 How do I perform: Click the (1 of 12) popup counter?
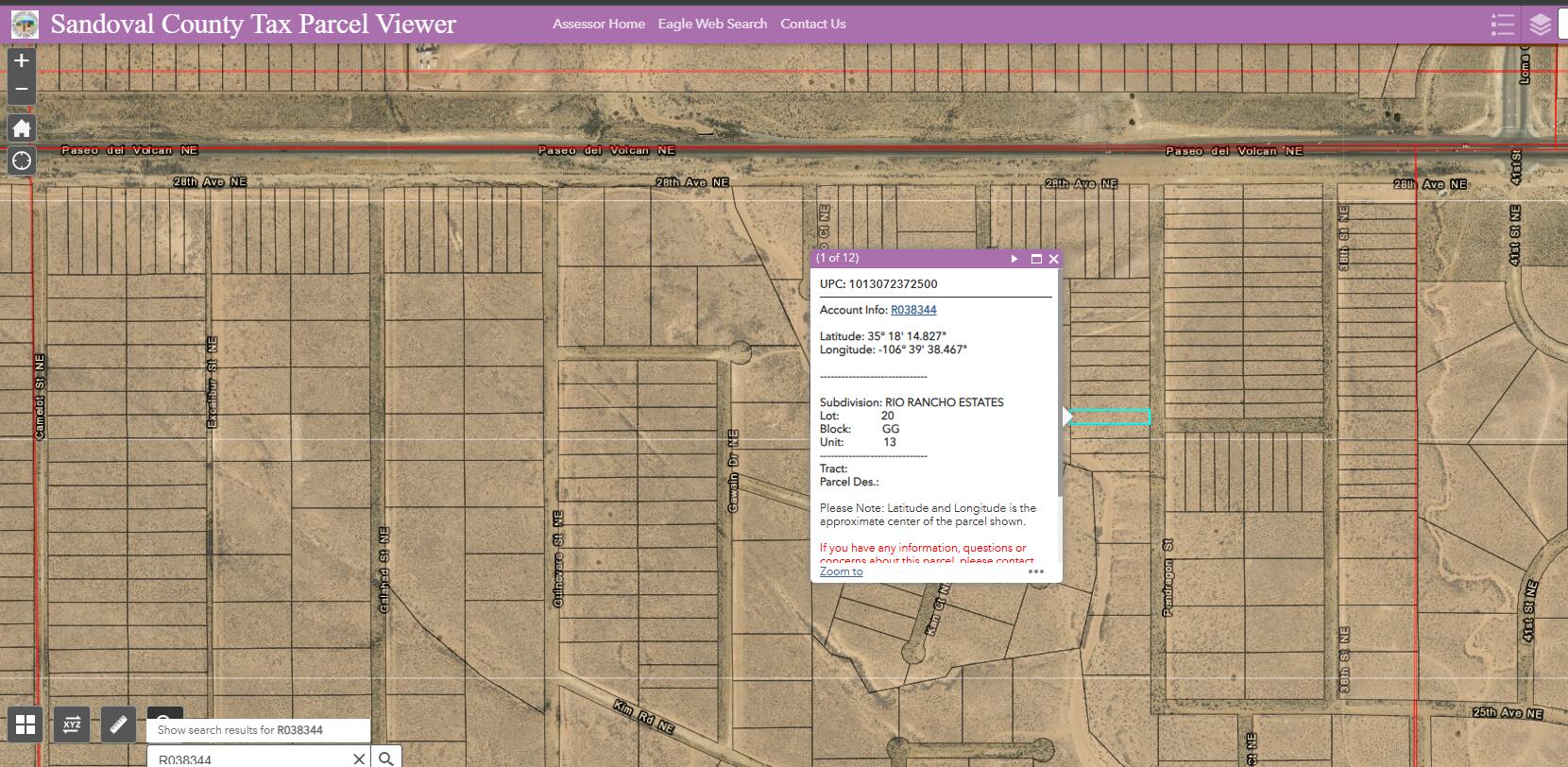click(x=837, y=258)
